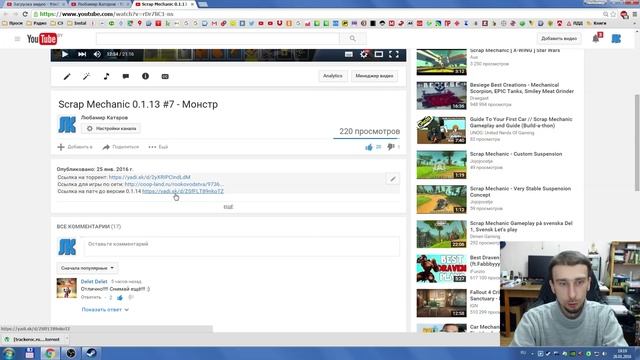This screenshot has width=640, height=360.
Task: Open commenter Delet Delet profile link
Action: click(94, 282)
